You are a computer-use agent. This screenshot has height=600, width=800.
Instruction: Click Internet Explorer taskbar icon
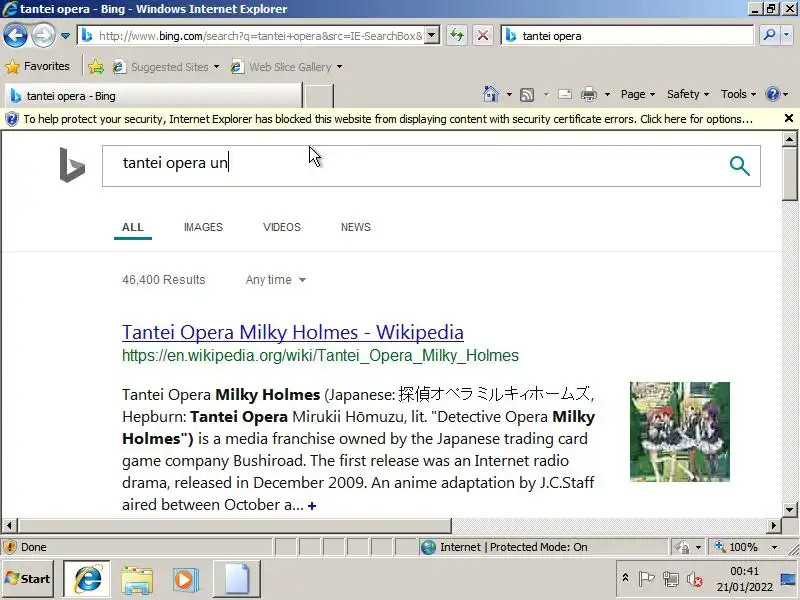[87, 579]
